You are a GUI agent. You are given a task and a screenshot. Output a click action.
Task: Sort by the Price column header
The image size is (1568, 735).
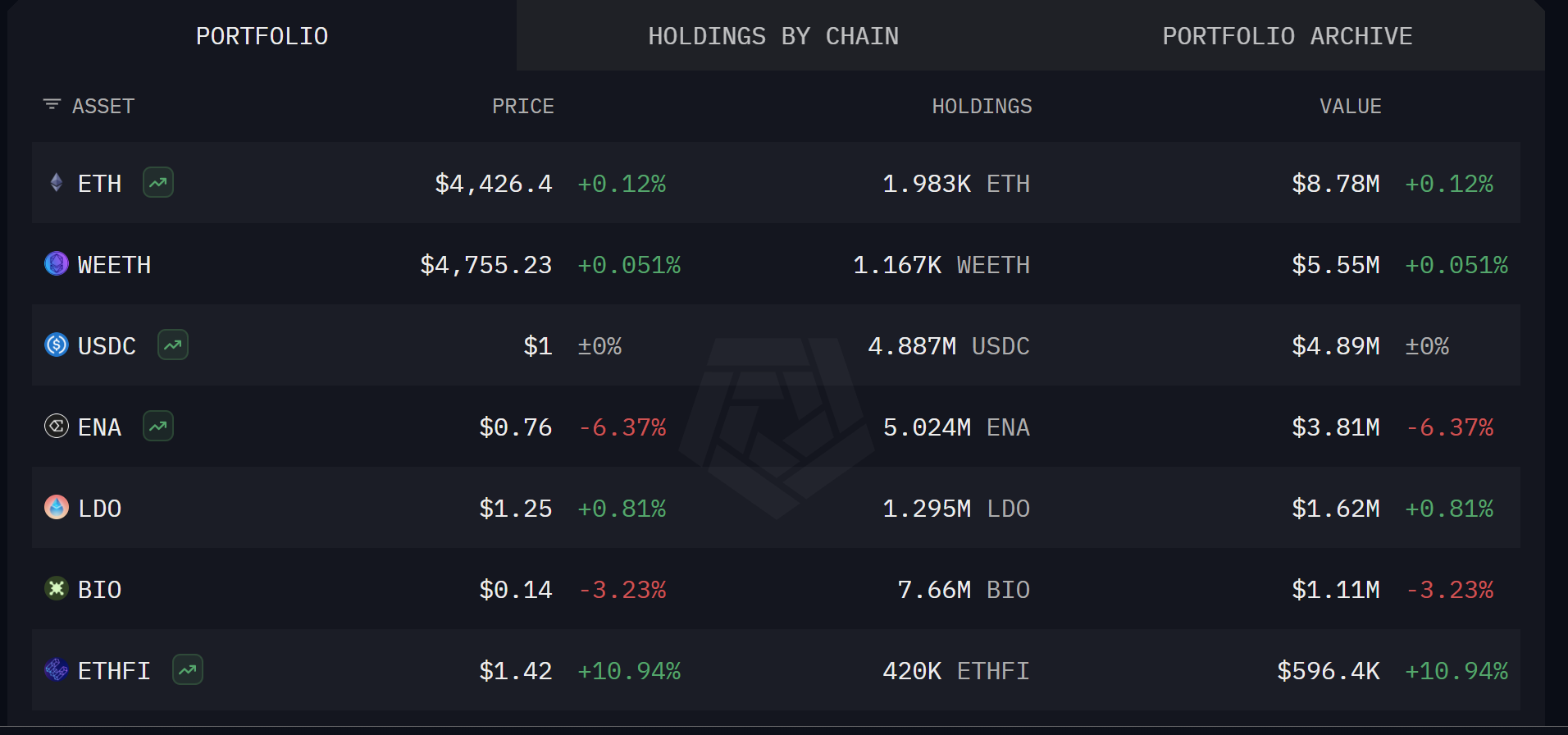(523, 107)
